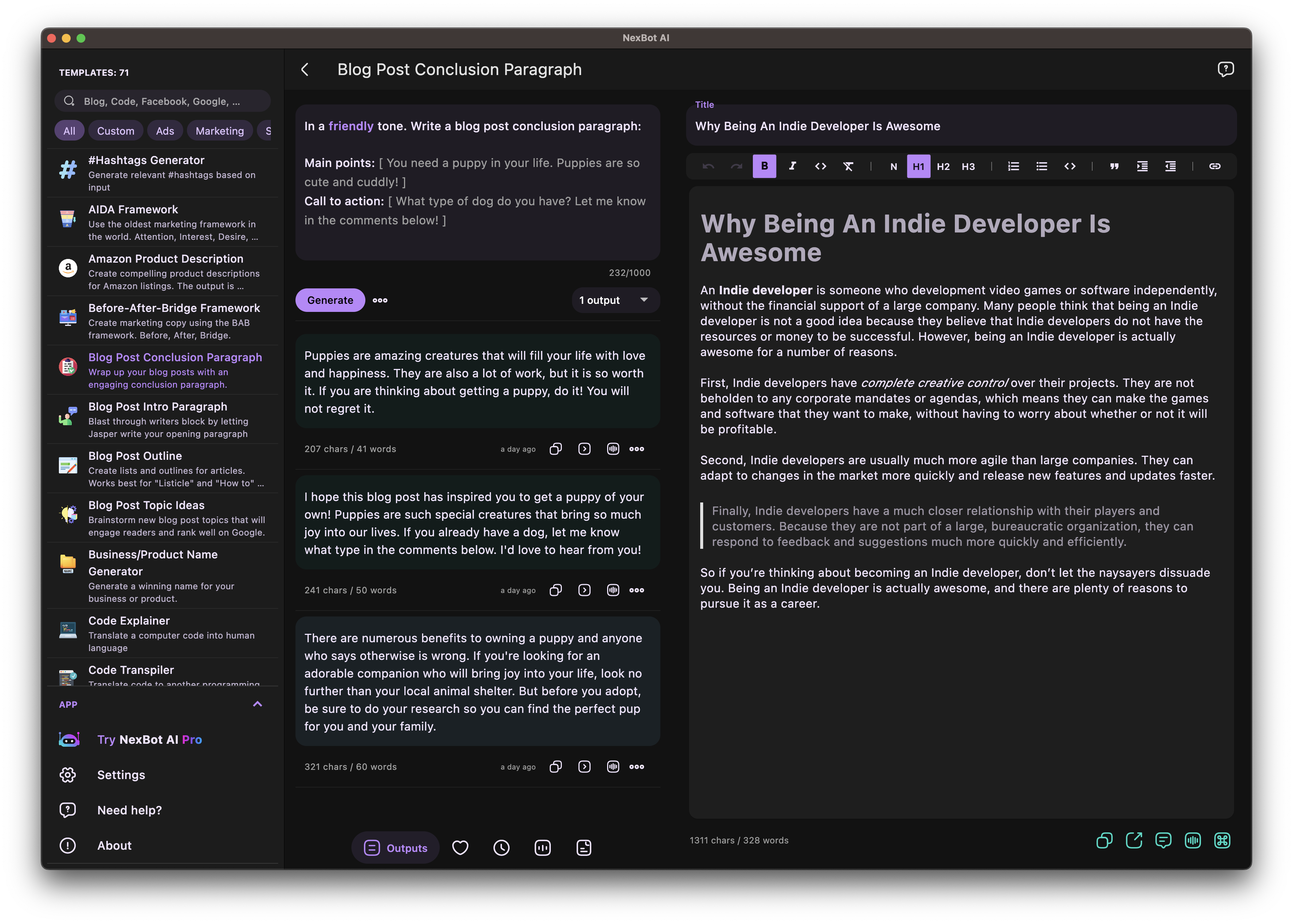Open the 1 output dropdown
The width and height of the screenshot is (1293, 924).
tap(614, 300)
